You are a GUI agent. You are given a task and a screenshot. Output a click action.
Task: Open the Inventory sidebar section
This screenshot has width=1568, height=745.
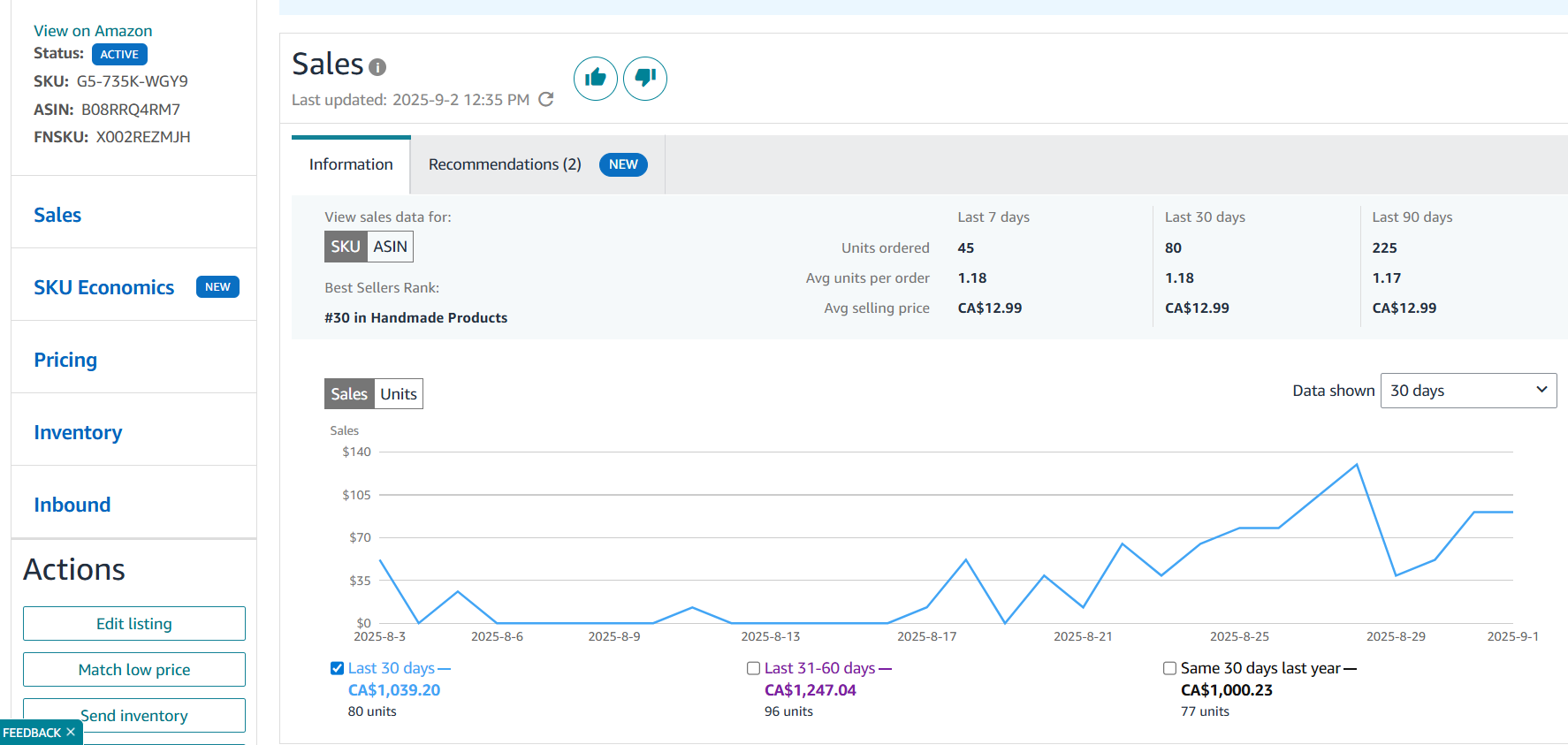click(x=78, y=432)
